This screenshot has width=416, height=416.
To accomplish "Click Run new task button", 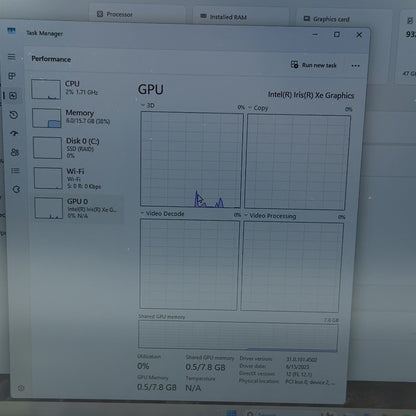I will click(313, 65).
